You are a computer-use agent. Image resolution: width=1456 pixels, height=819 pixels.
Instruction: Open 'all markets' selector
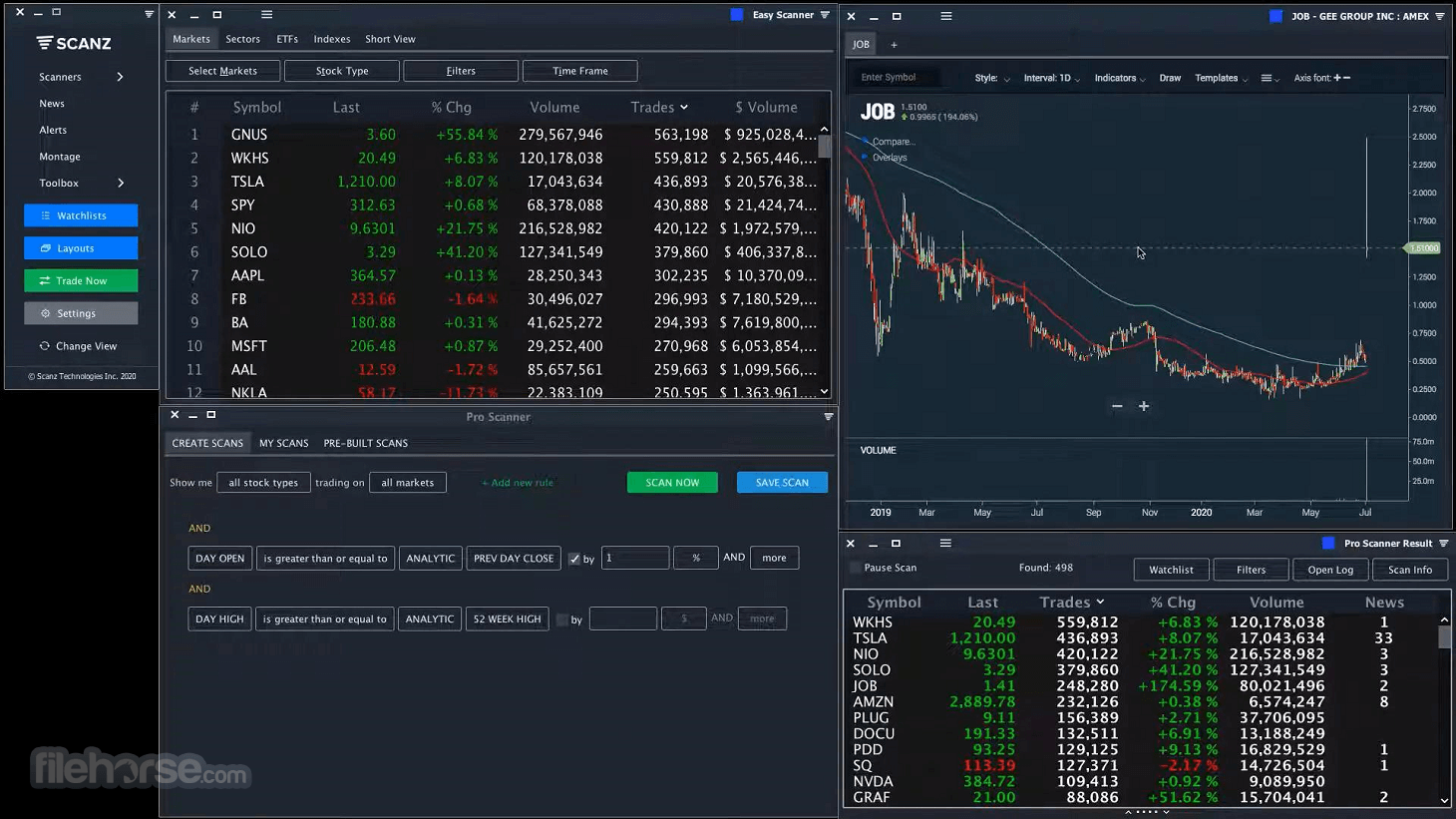[x=408, y=483]
